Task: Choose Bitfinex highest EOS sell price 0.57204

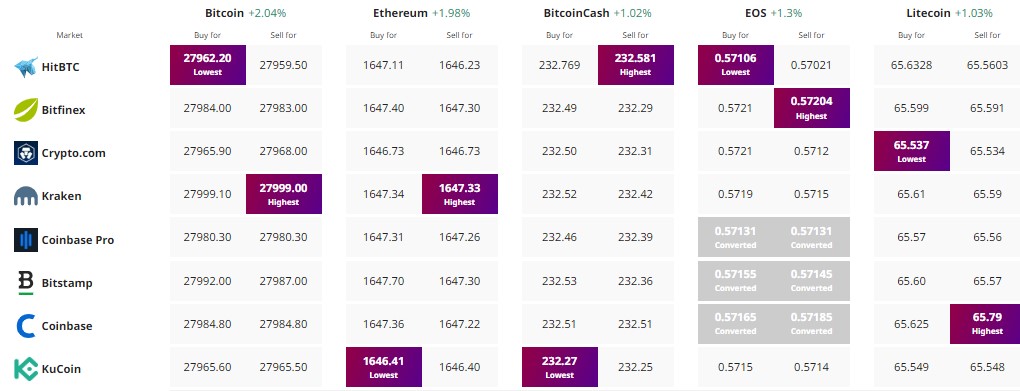Action: pos(812,108)
